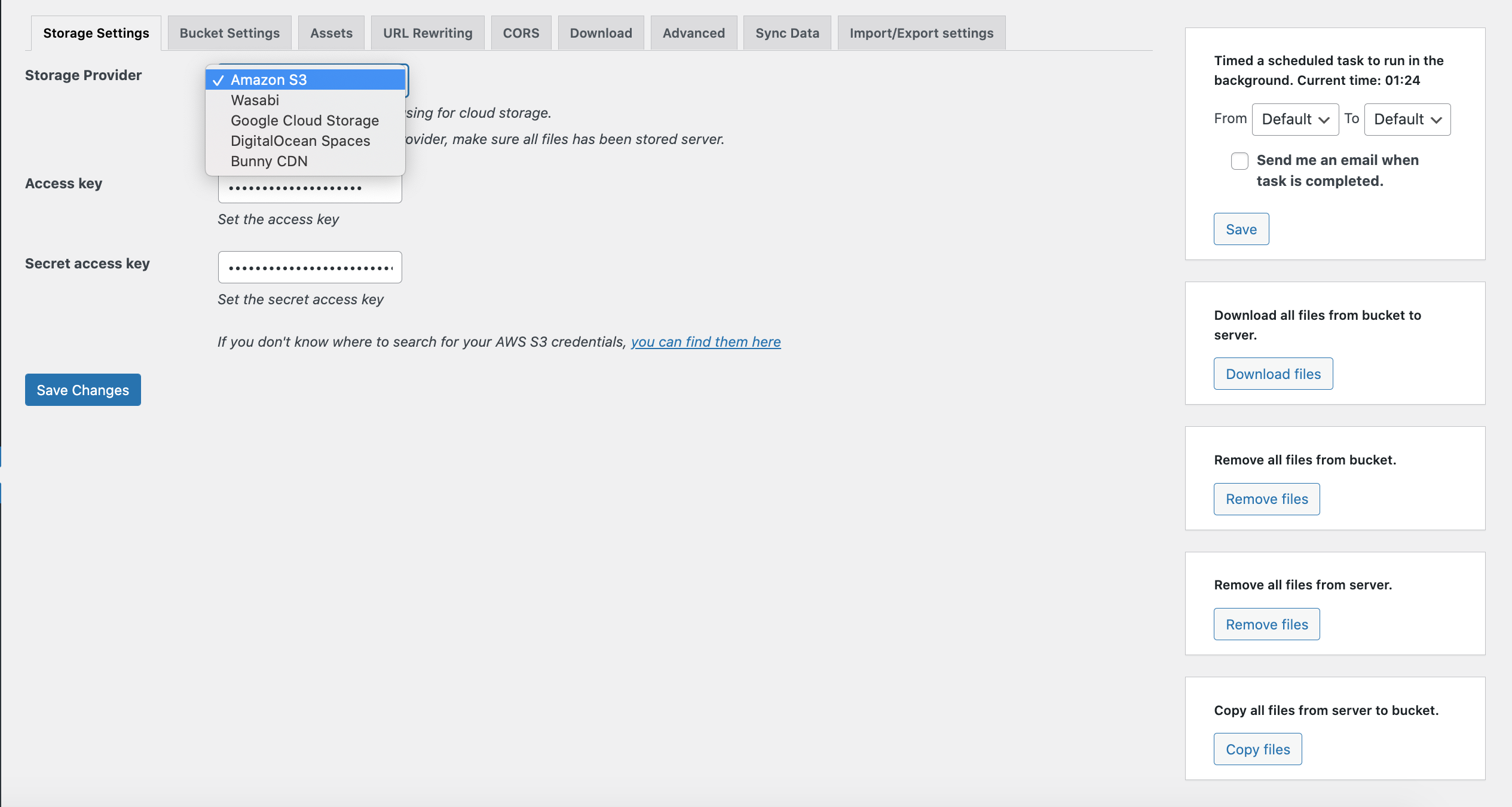
Task: Switch to Bucket Settings tab
Action: tap(229, 33)
